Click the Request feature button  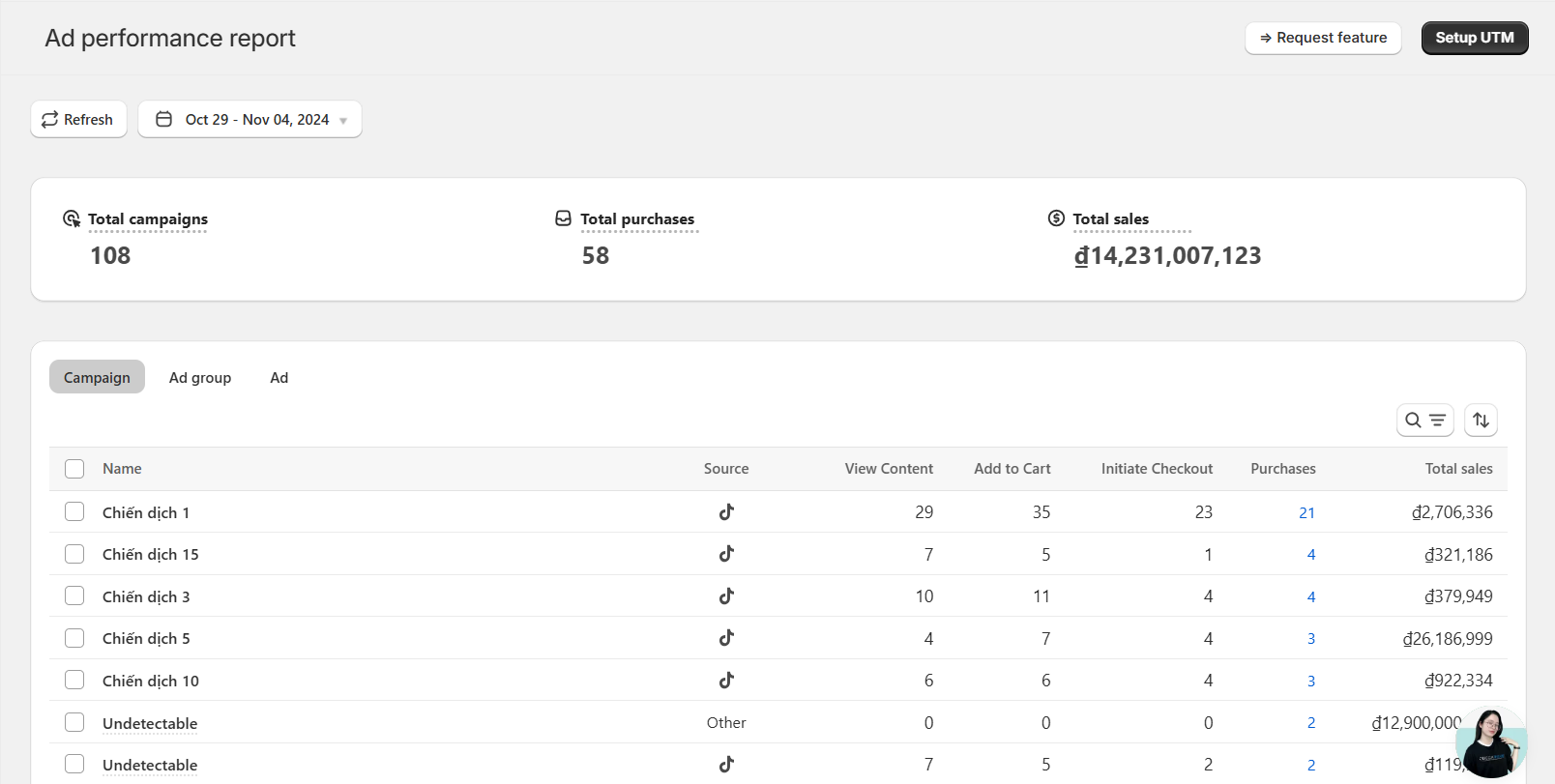click(1322, 38)
